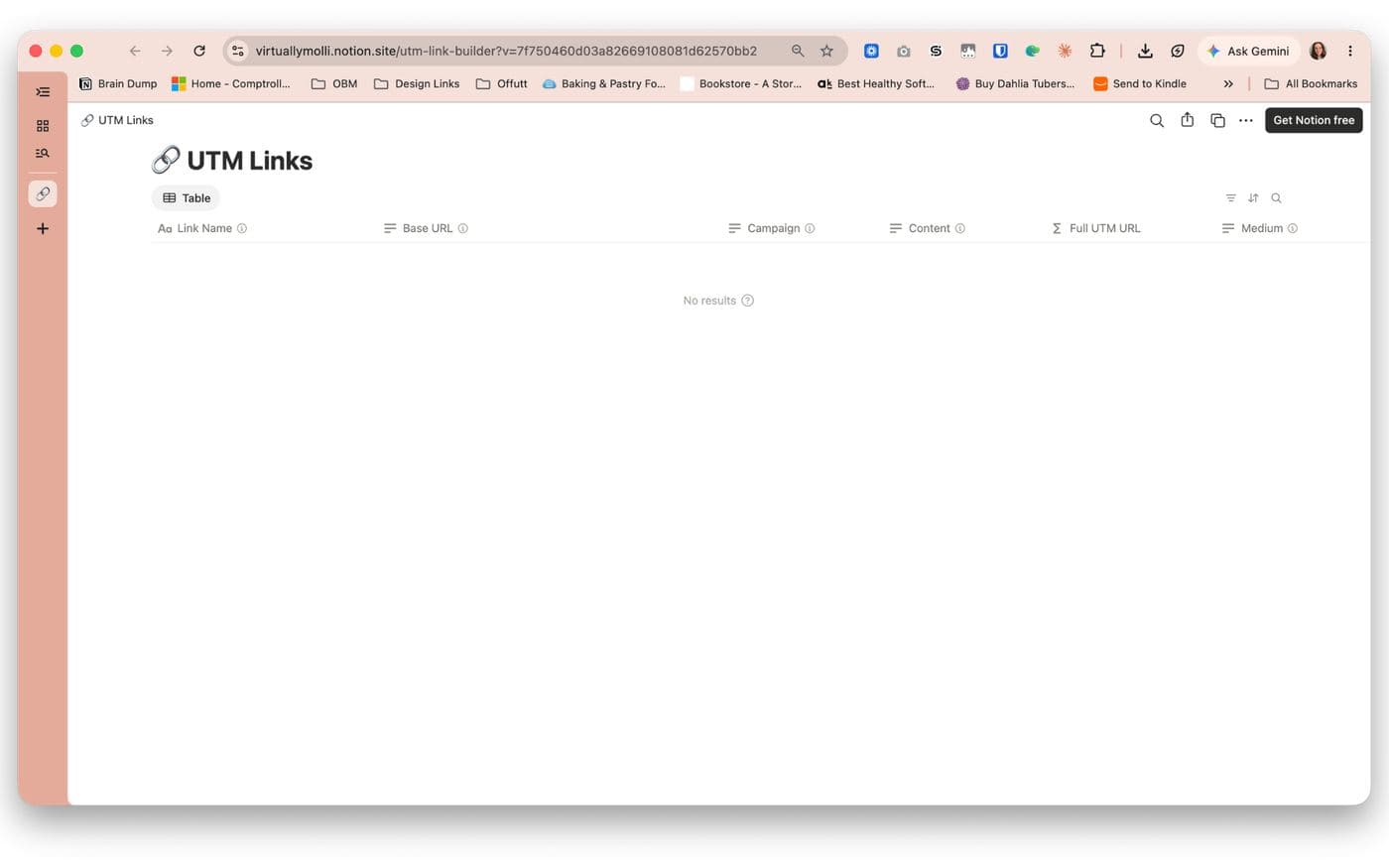Viewport: 1389px width, 868px height.
Task: Open the Offutt bookmarks folder
Action: coord(502,84)
